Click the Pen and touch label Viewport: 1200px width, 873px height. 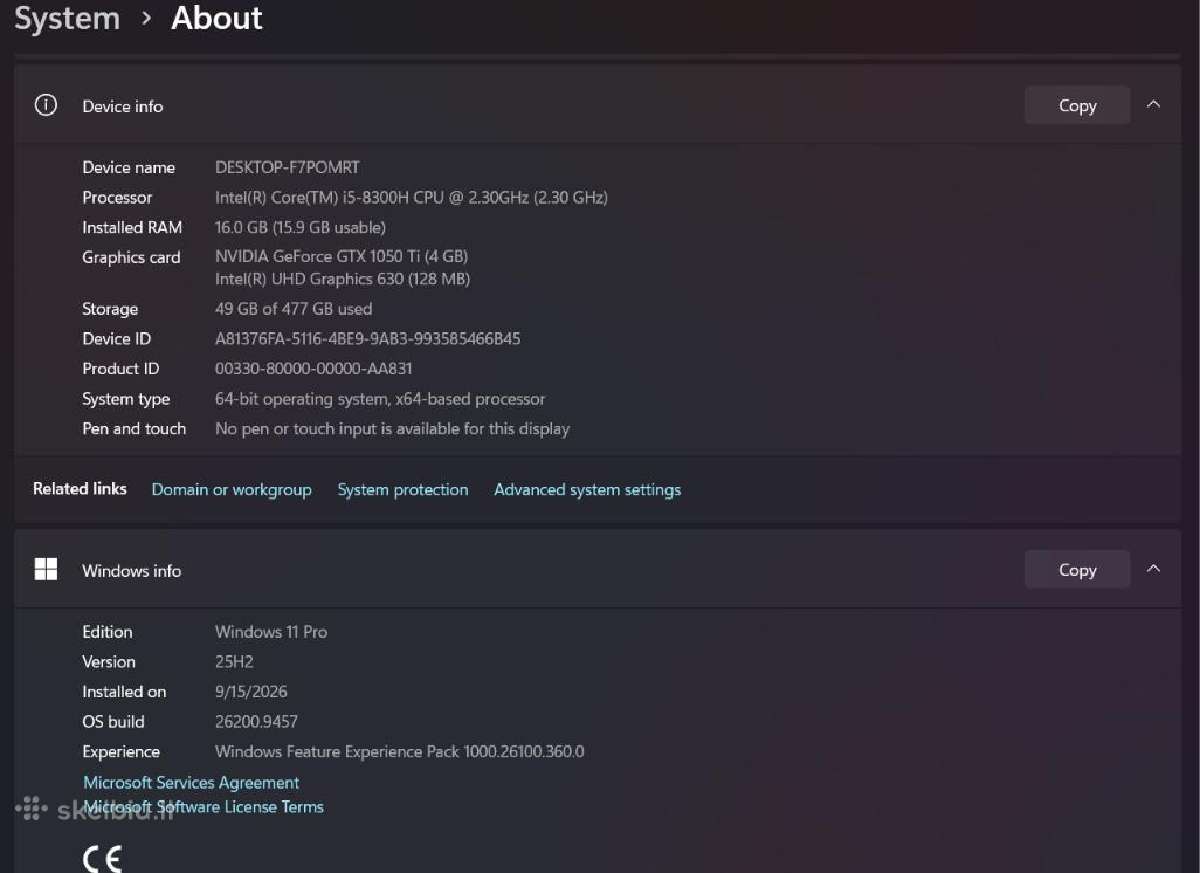(x=134, y=429)
